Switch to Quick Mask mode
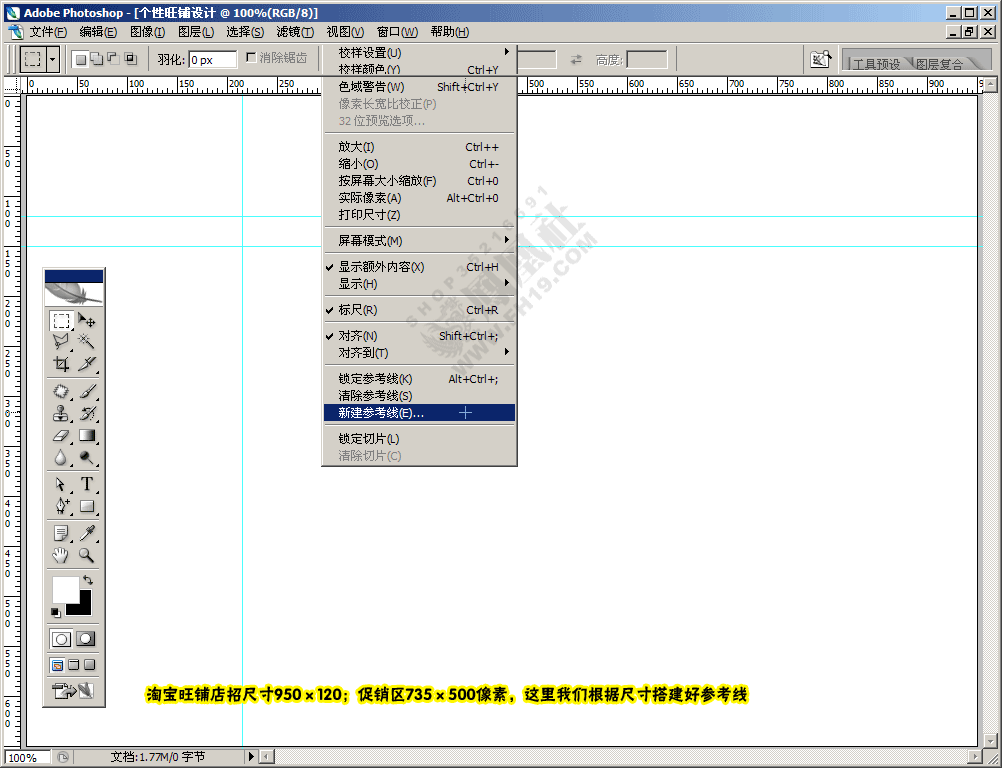1002x768 pixels. (86, 639)
